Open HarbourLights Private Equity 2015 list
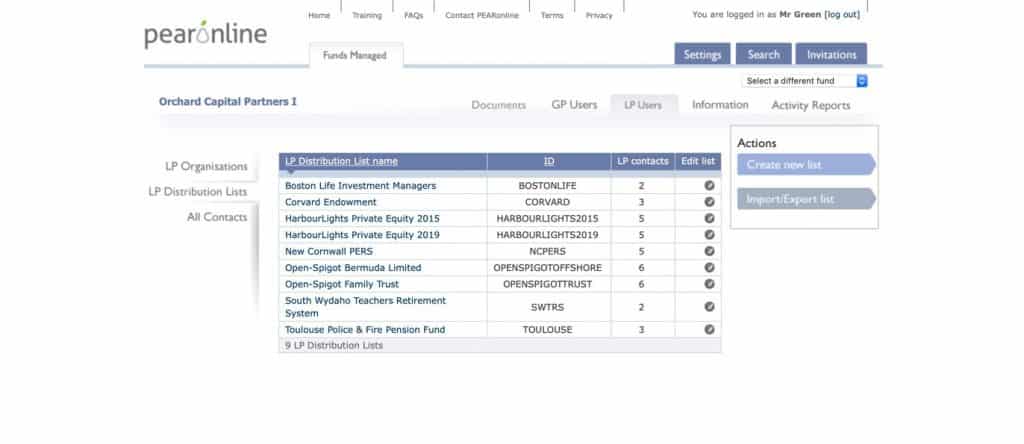 (362, 218)
